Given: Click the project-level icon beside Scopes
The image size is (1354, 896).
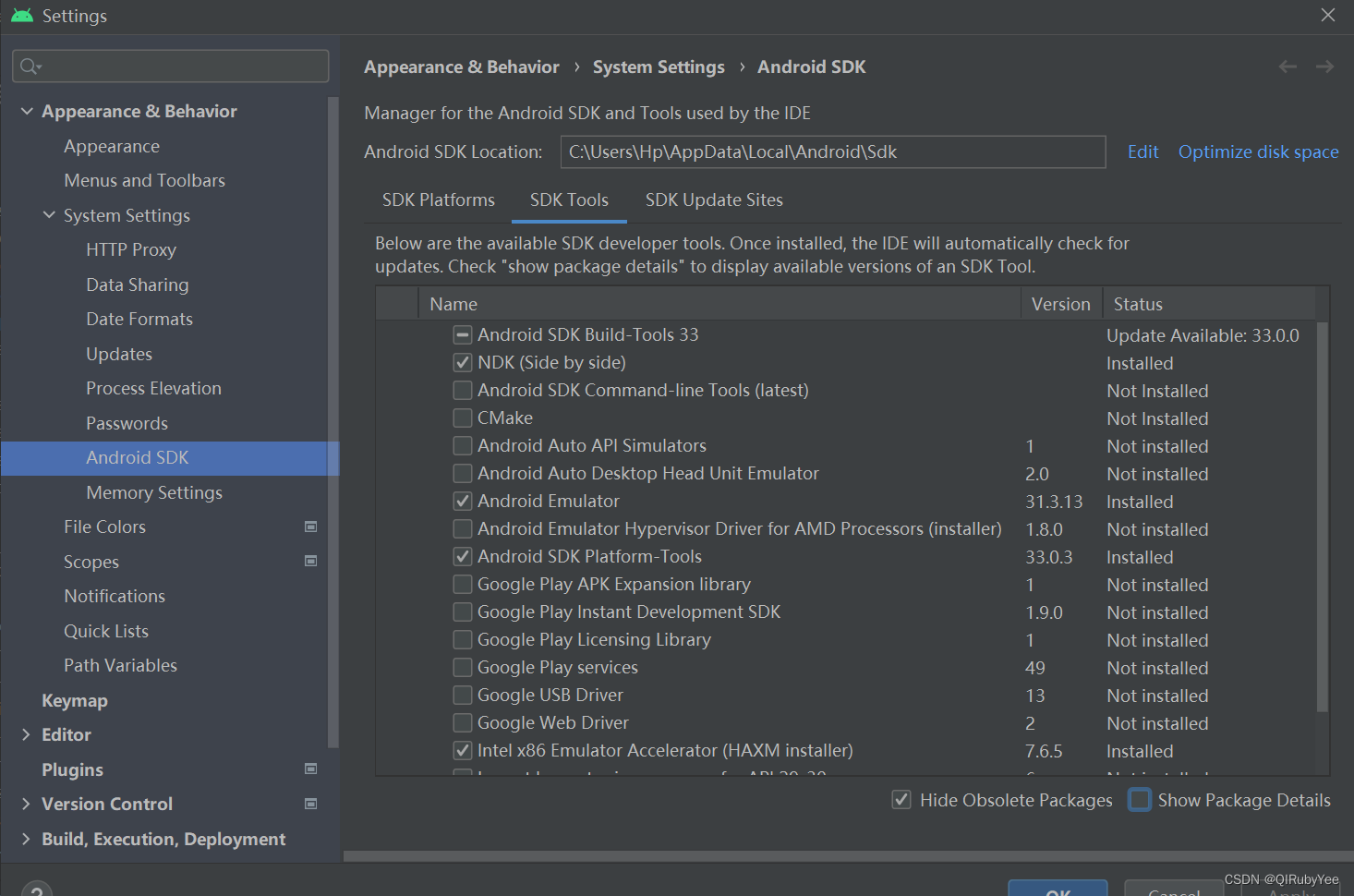Looking at the screenshot, I should (311, 561).
